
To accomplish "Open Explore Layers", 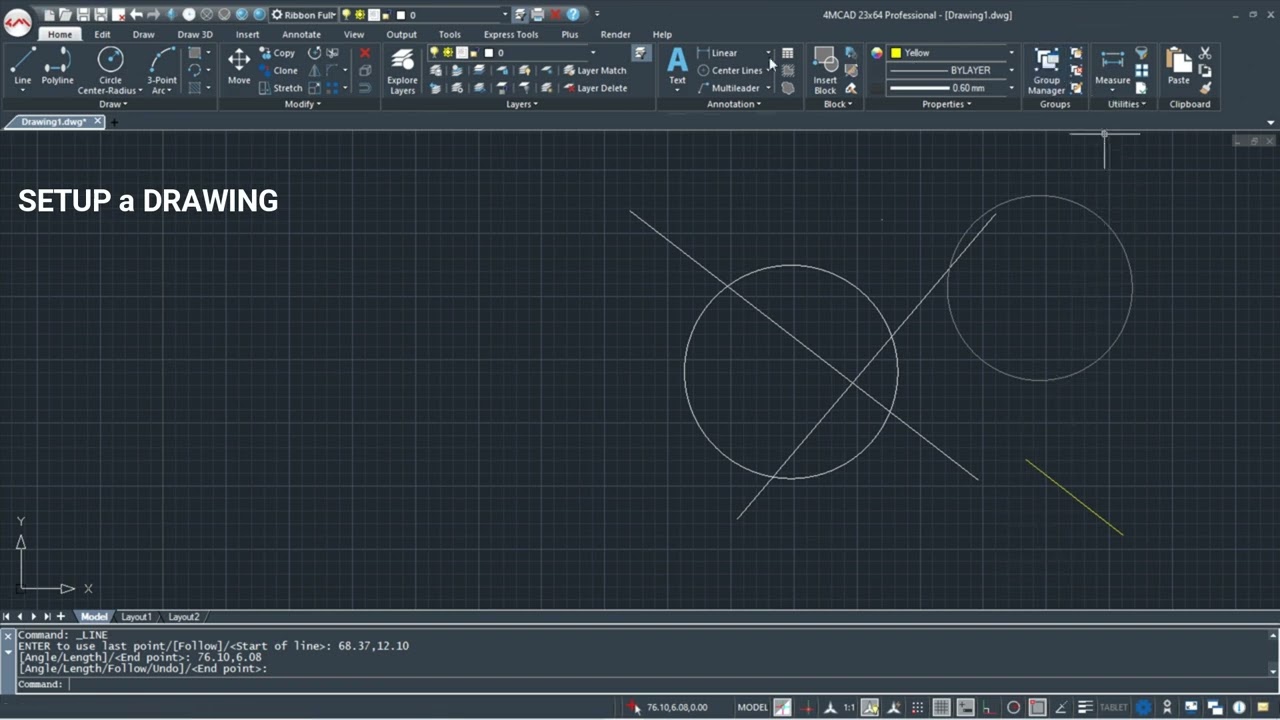I will [x=402, y=70].
